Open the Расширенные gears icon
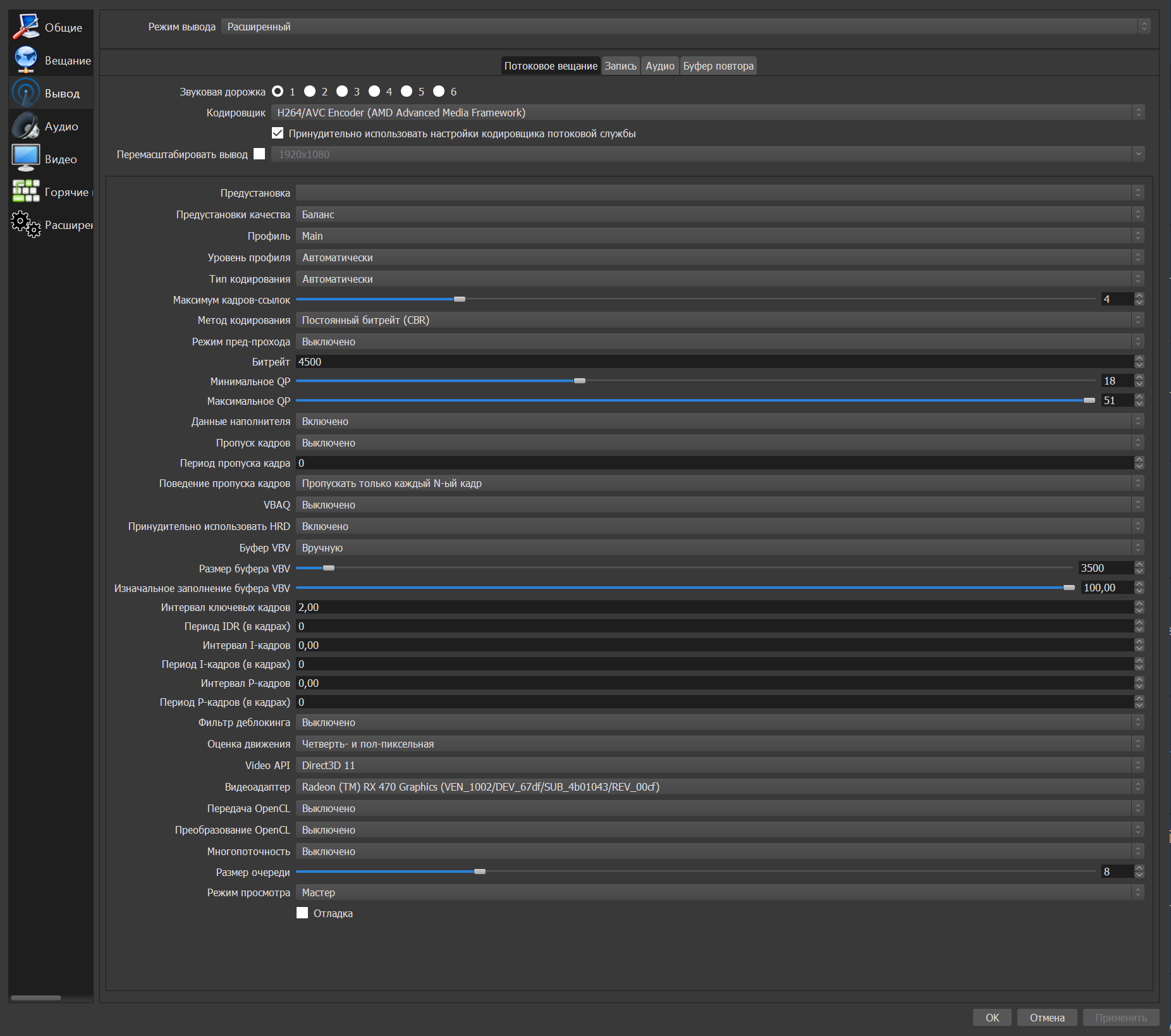The height and width of the screenshot is (1036, 1171). pos(26,225)
